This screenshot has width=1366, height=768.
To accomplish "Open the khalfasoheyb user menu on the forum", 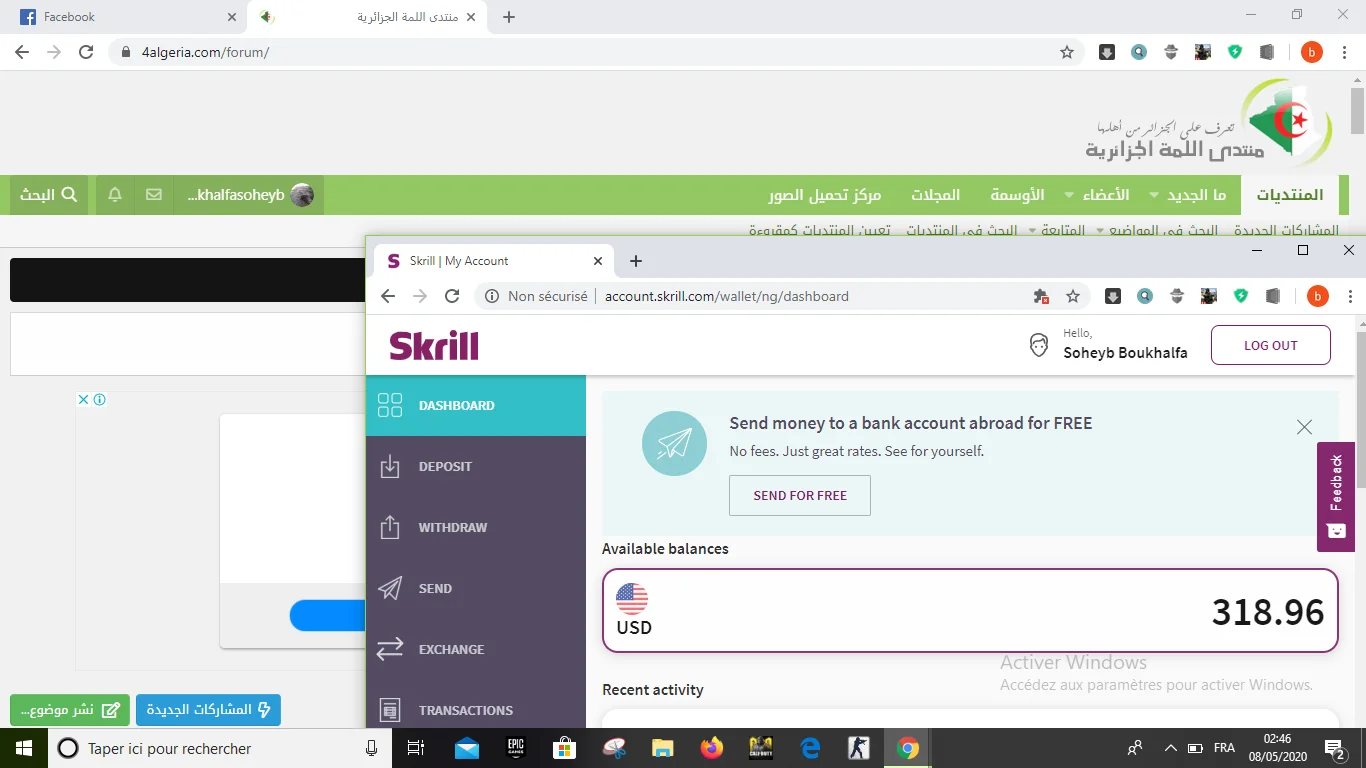I will pyautogui.click(x=250, y=195).
